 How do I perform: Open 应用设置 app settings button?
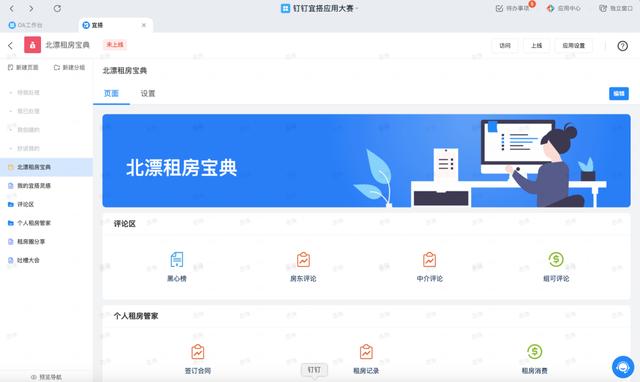point(573,46)
